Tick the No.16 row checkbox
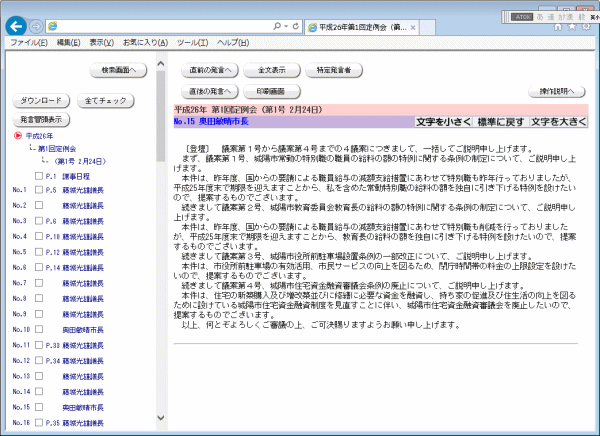The width and height of the screenshot is (600, 436). coord(39,423)
